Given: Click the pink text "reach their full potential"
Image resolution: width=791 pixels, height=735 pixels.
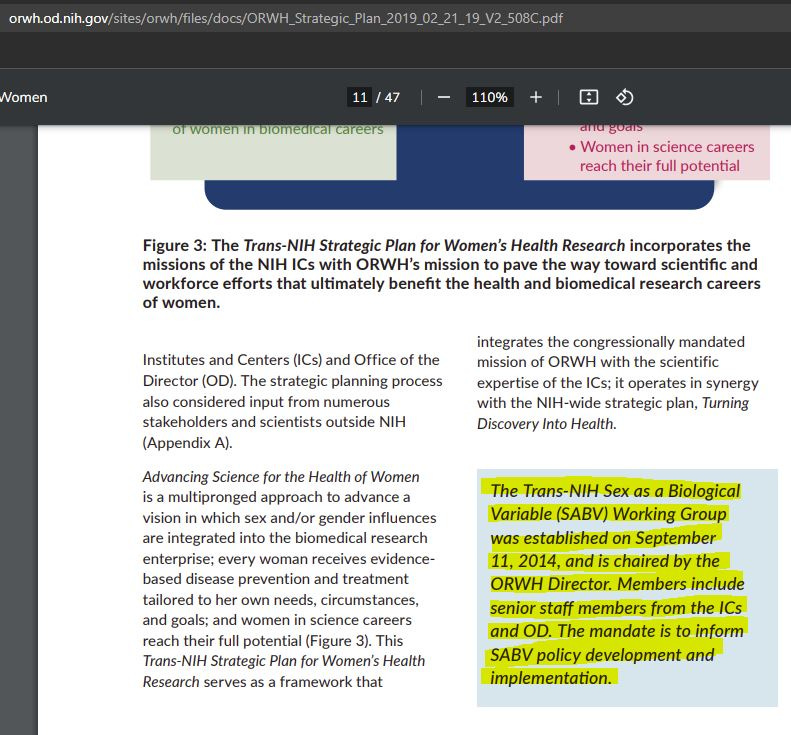Looking at the screenshot, I should 660,166.
